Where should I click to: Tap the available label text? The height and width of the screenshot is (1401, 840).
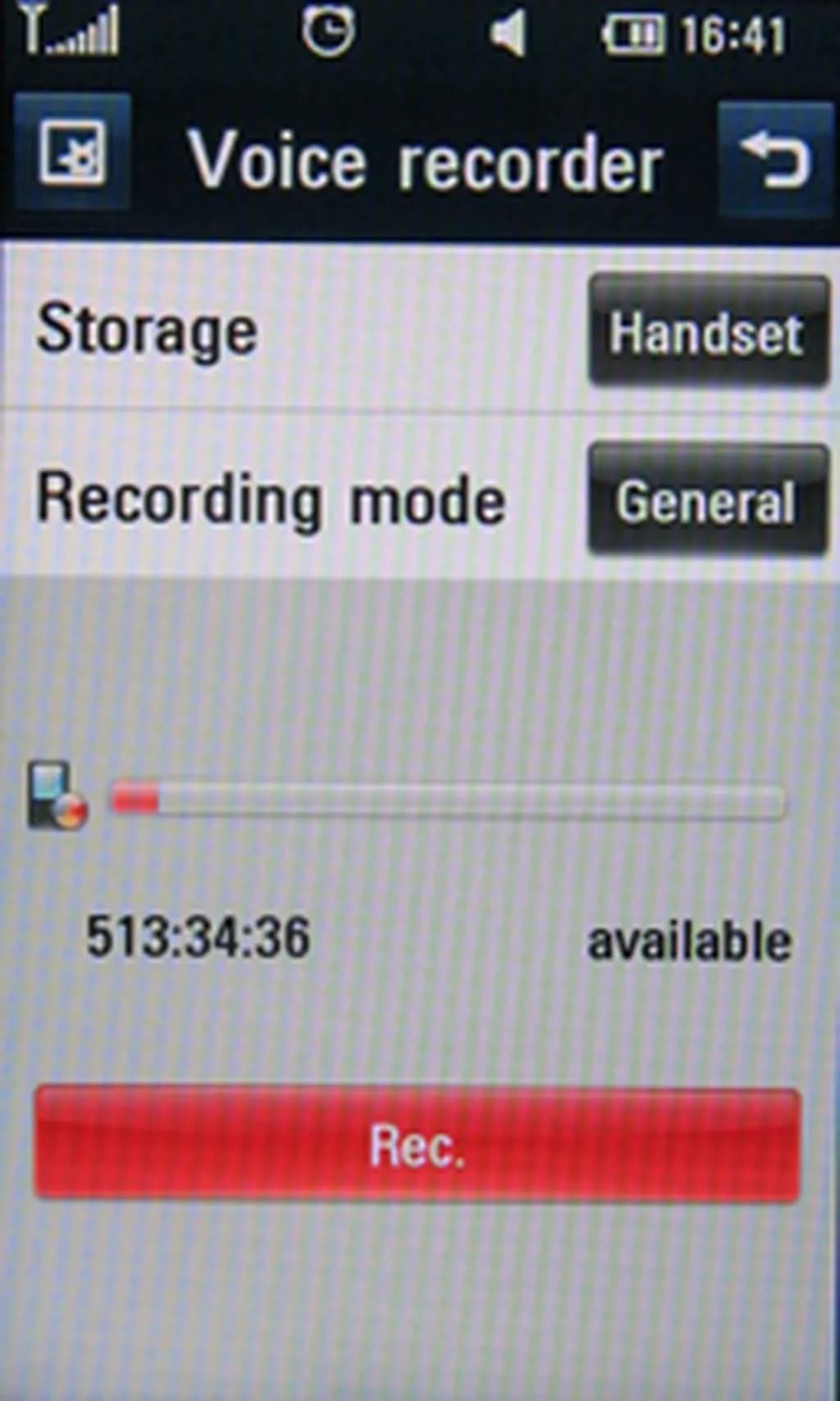point(690,941)
